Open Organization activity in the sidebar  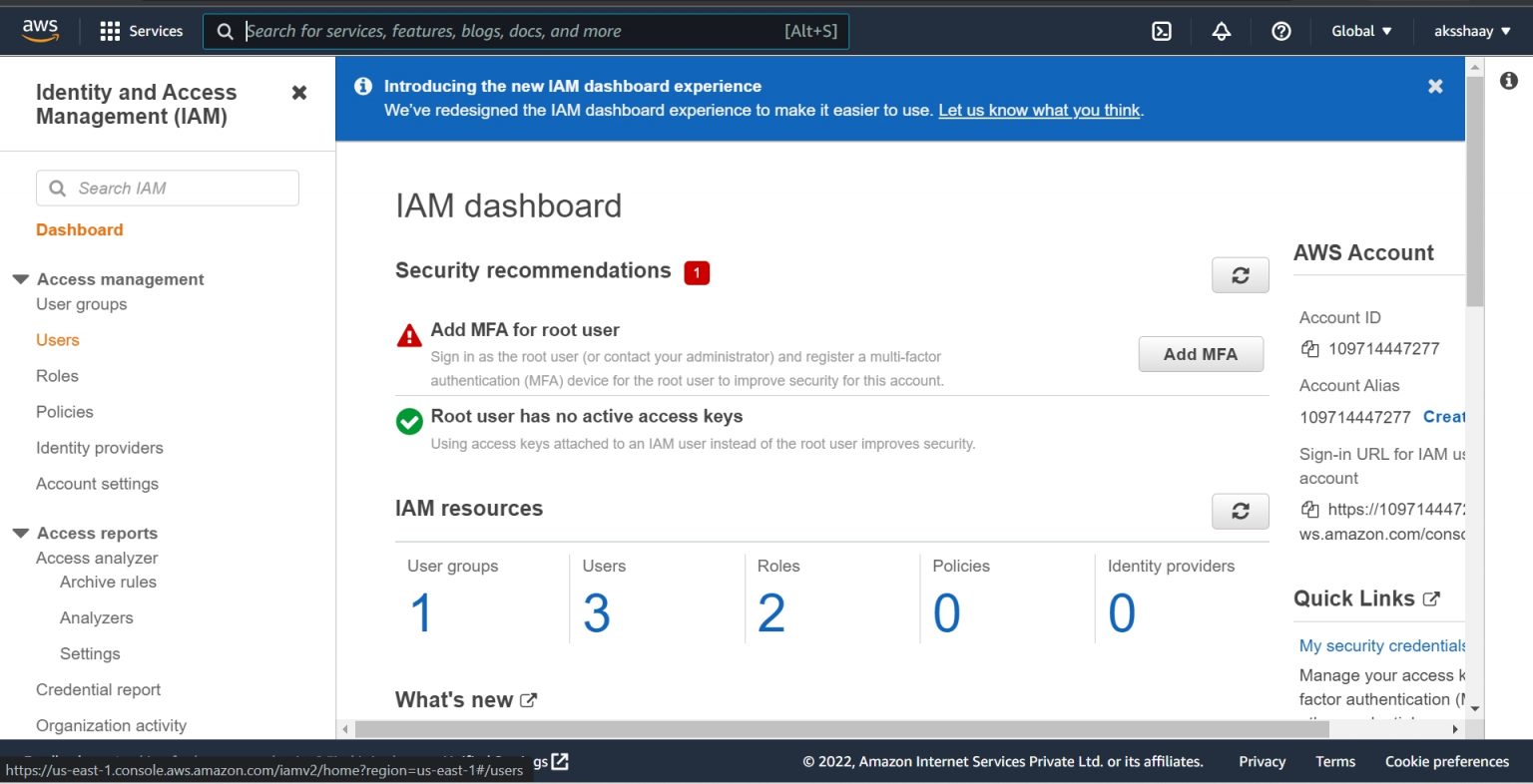pos(112,725)
